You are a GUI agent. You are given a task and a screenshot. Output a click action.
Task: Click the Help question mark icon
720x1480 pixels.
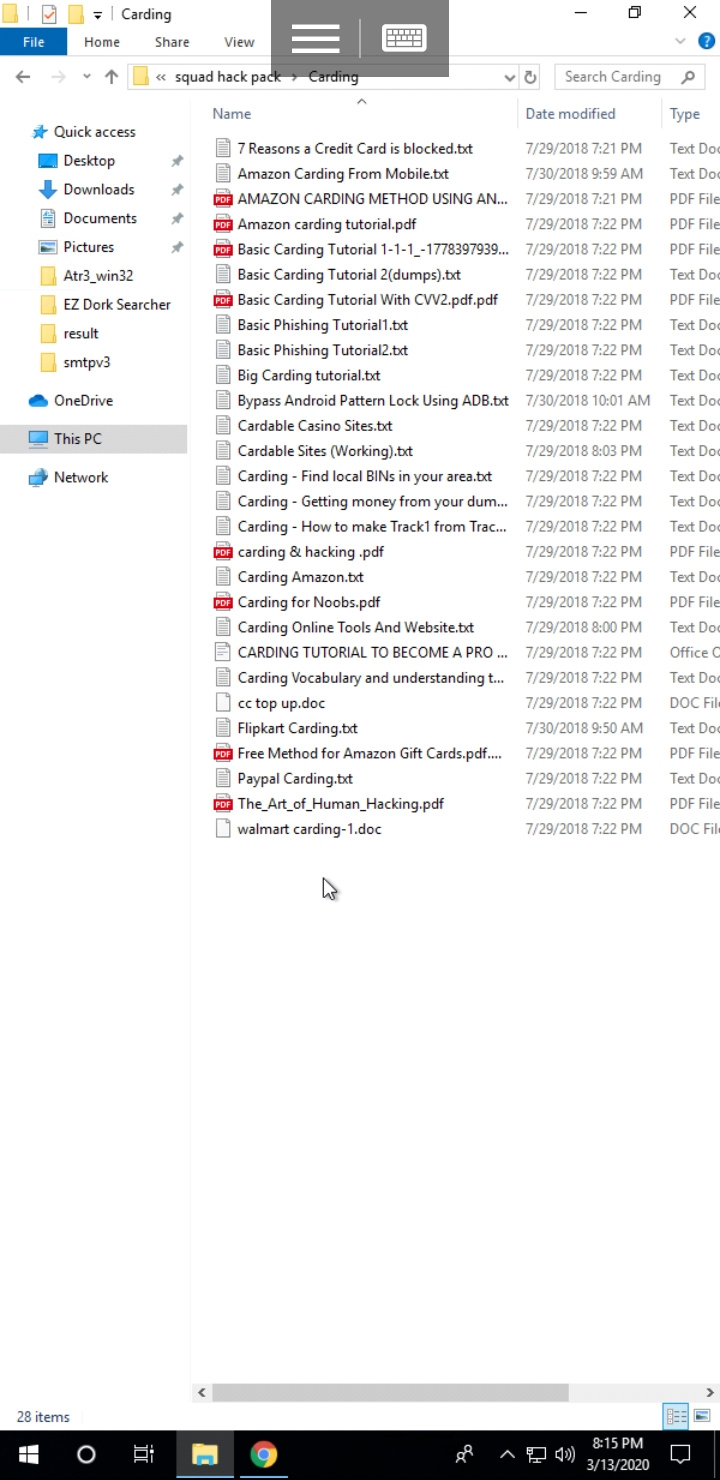click(706, 42)
